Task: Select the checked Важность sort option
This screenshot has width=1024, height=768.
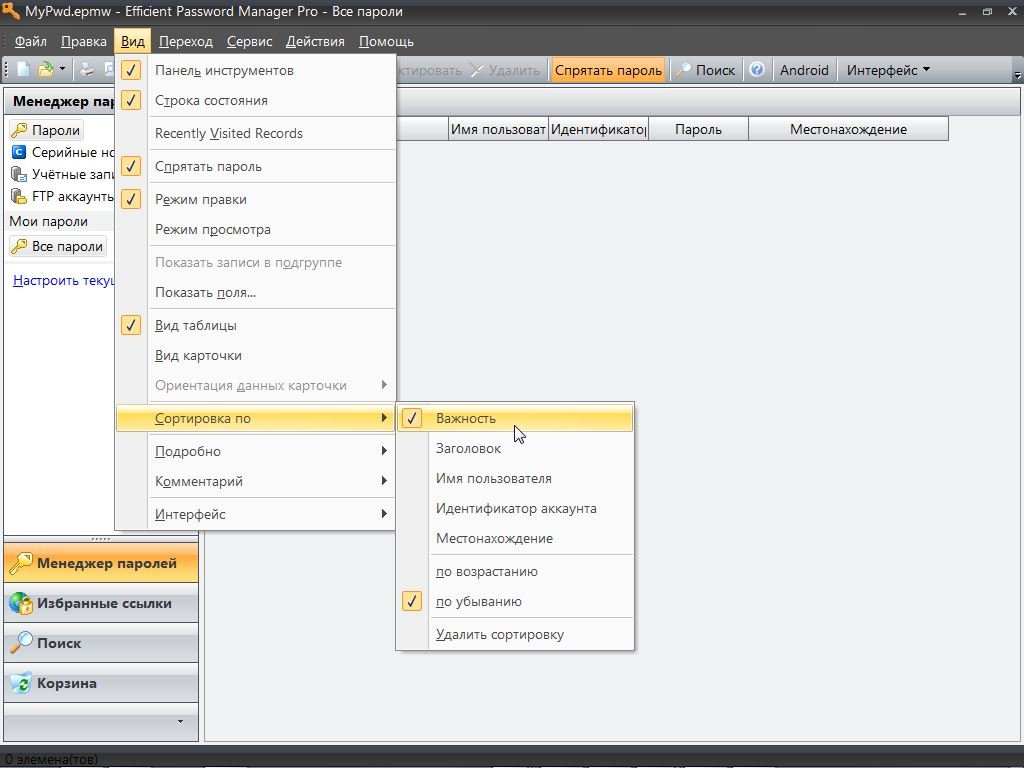Action: click(515, 419)
